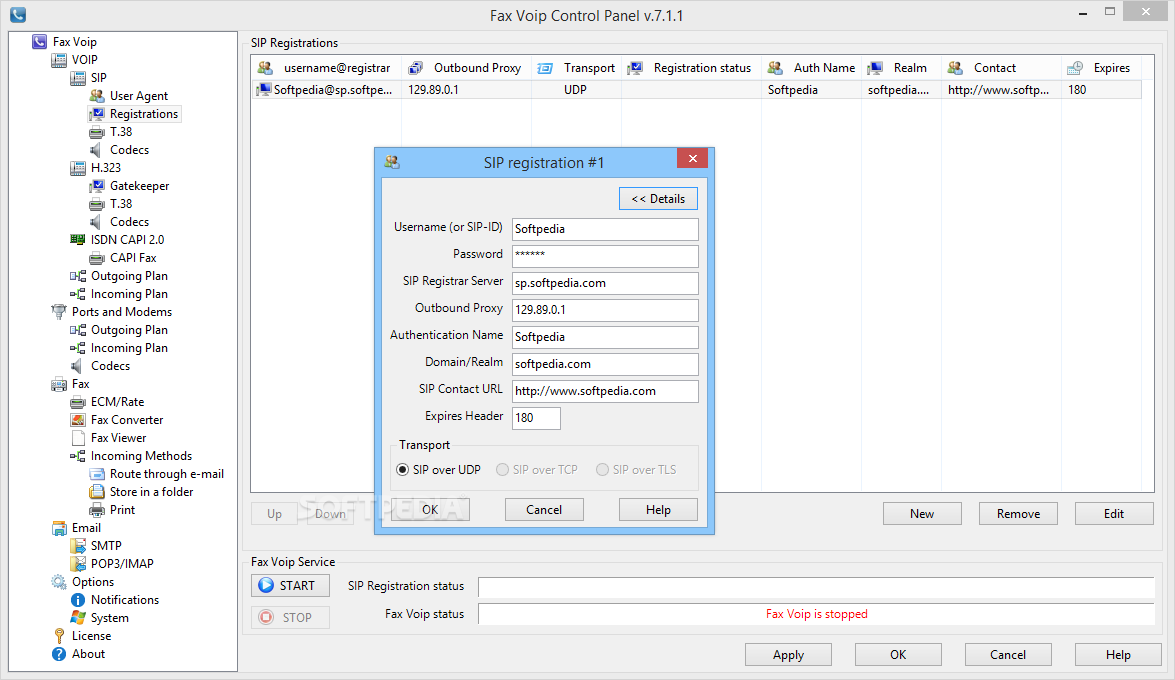Click the Expires column header clock icon
The height and width of the screenshot is (680, 1175).
point(1075,67)
